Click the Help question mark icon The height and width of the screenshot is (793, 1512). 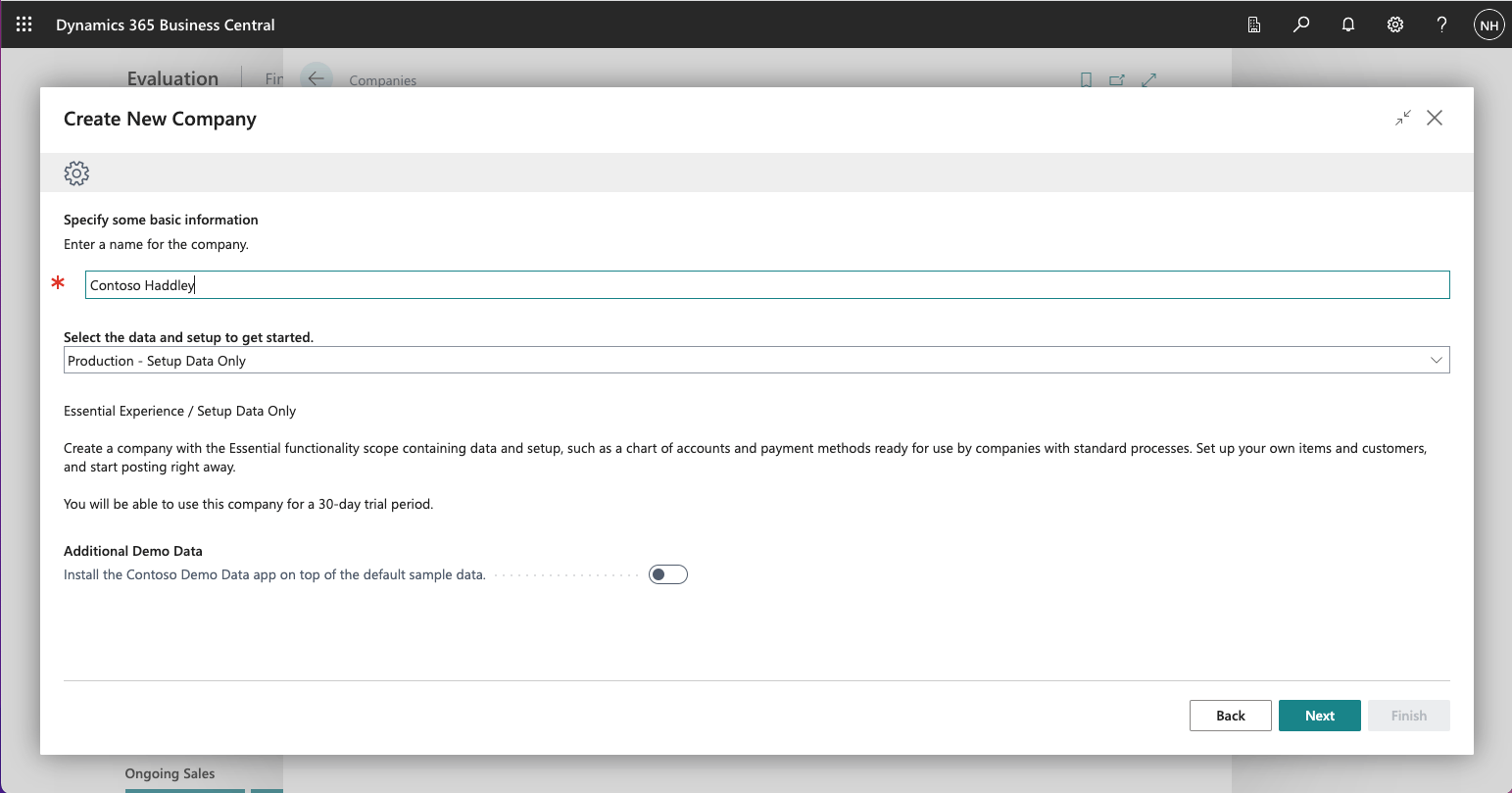tap(1441, 25)
